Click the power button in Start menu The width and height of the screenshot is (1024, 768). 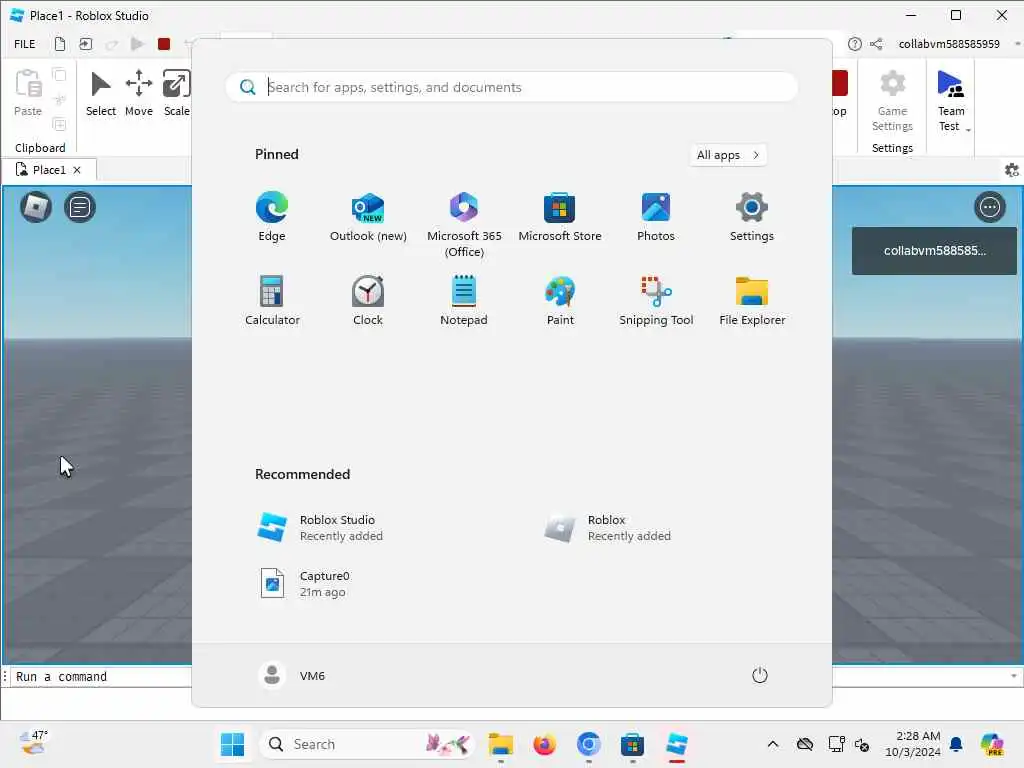(760, 675)
